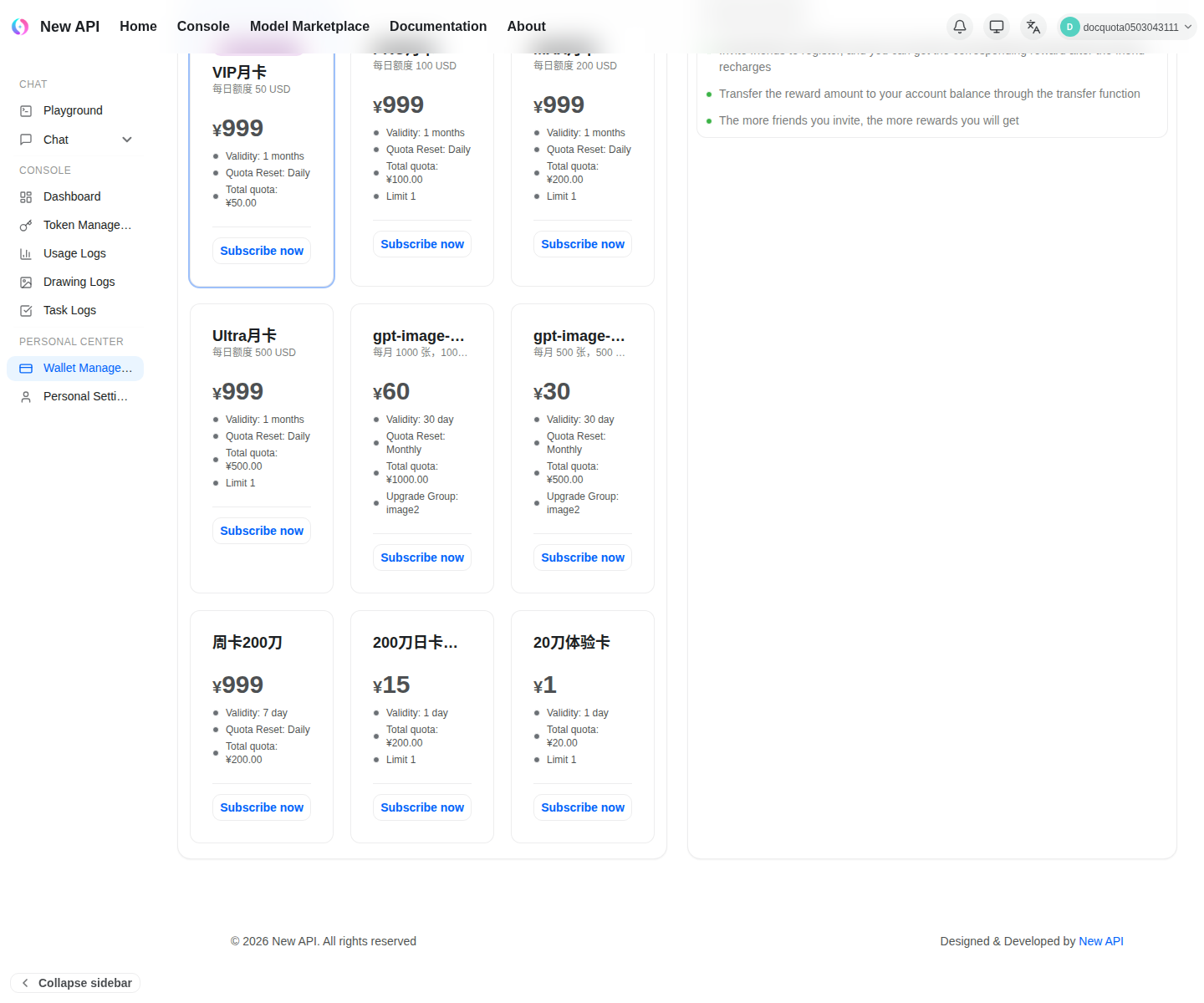Click the VIP月卡 card title
Screen dimensions: 1204x1003
pos(239,73)
